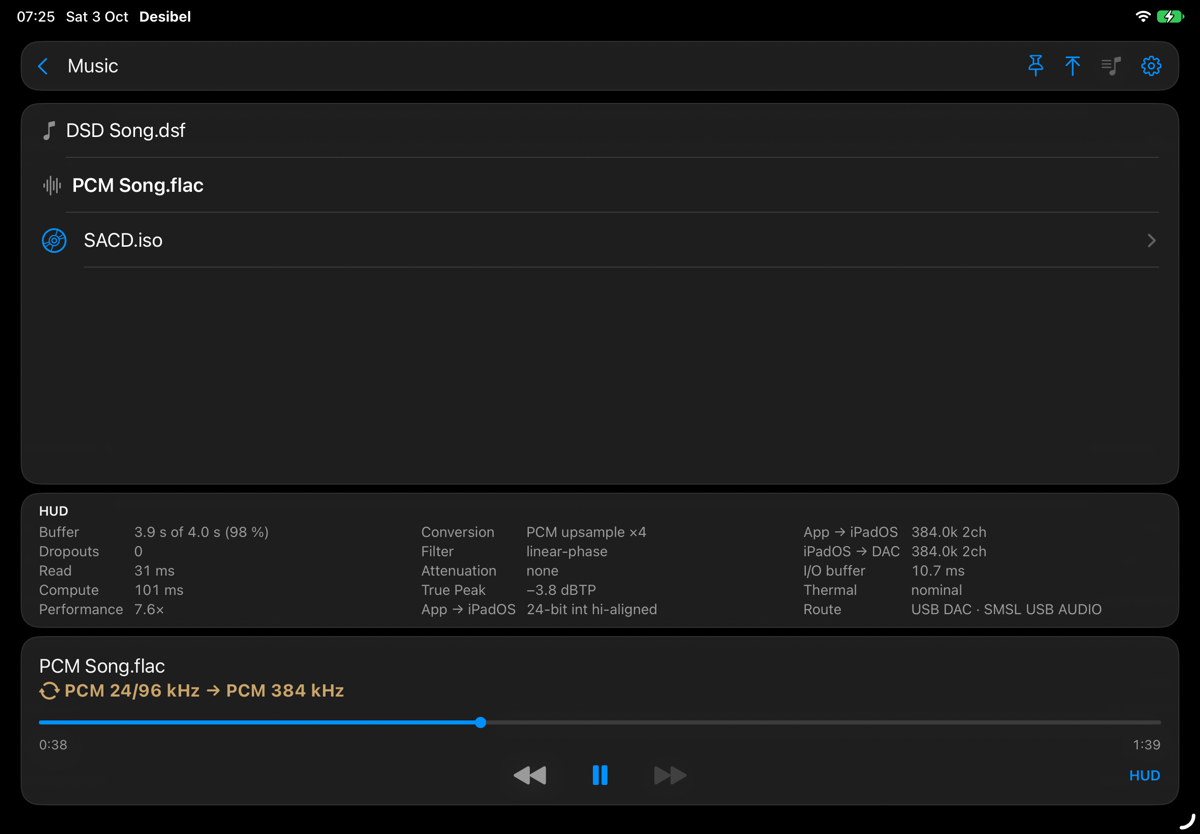Tap Read value 31 ms
The width and height of the screenshot is (1200, 834).
[154, 571]
